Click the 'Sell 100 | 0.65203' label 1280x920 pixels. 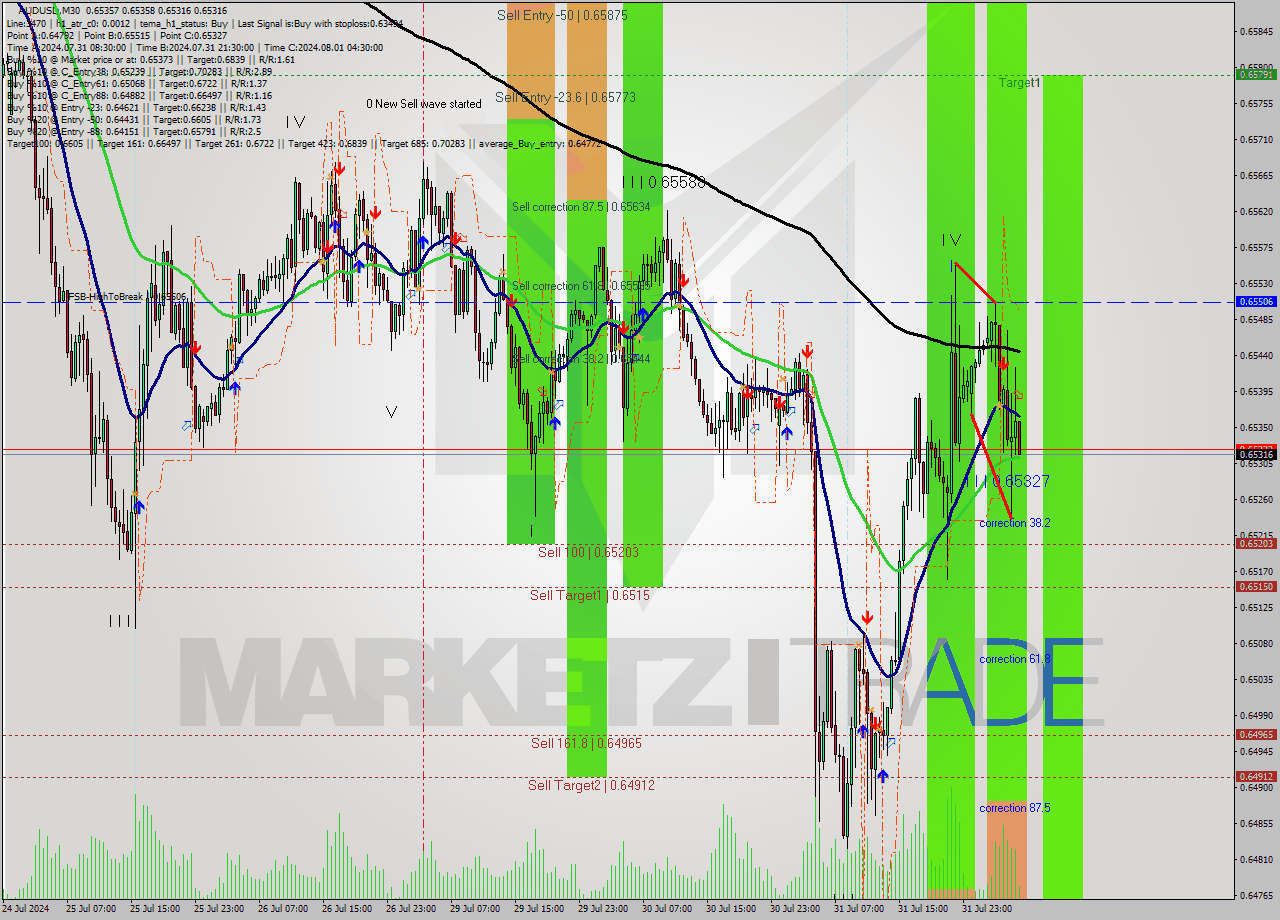[588, 552]
